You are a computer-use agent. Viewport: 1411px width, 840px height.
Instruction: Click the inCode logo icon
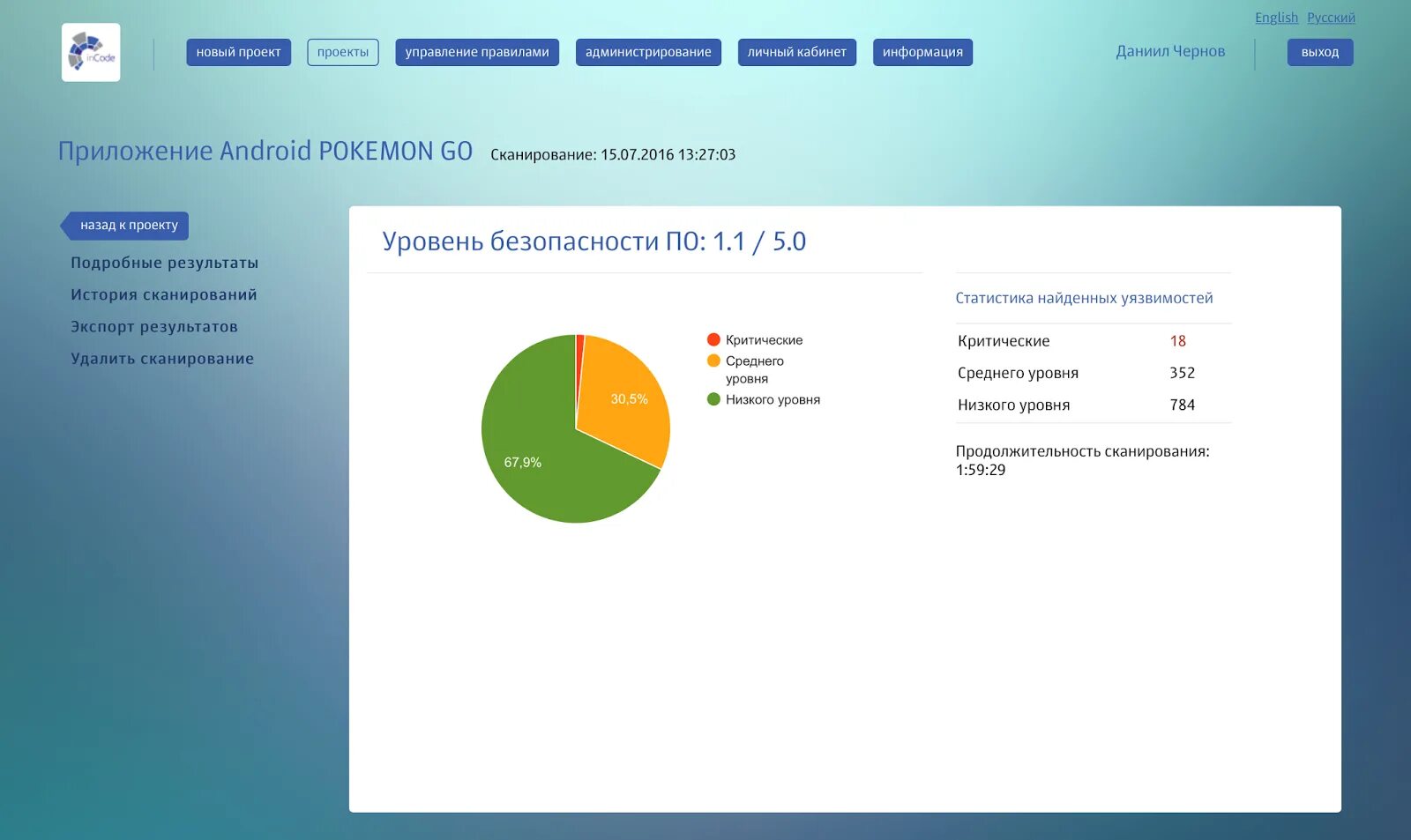pyautogui.click(x=91, y=52)
